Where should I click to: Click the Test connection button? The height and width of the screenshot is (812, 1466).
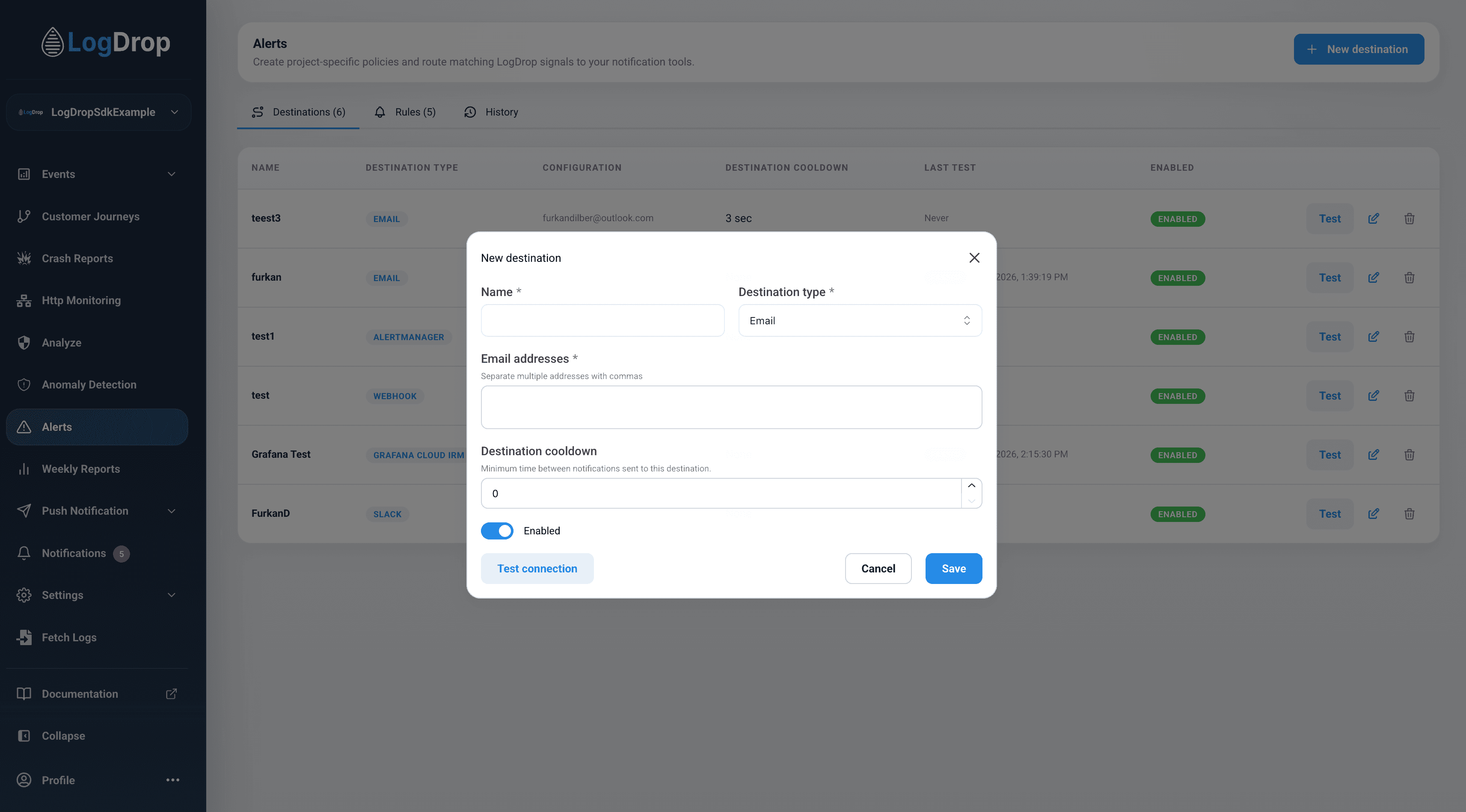click(537, 569)
